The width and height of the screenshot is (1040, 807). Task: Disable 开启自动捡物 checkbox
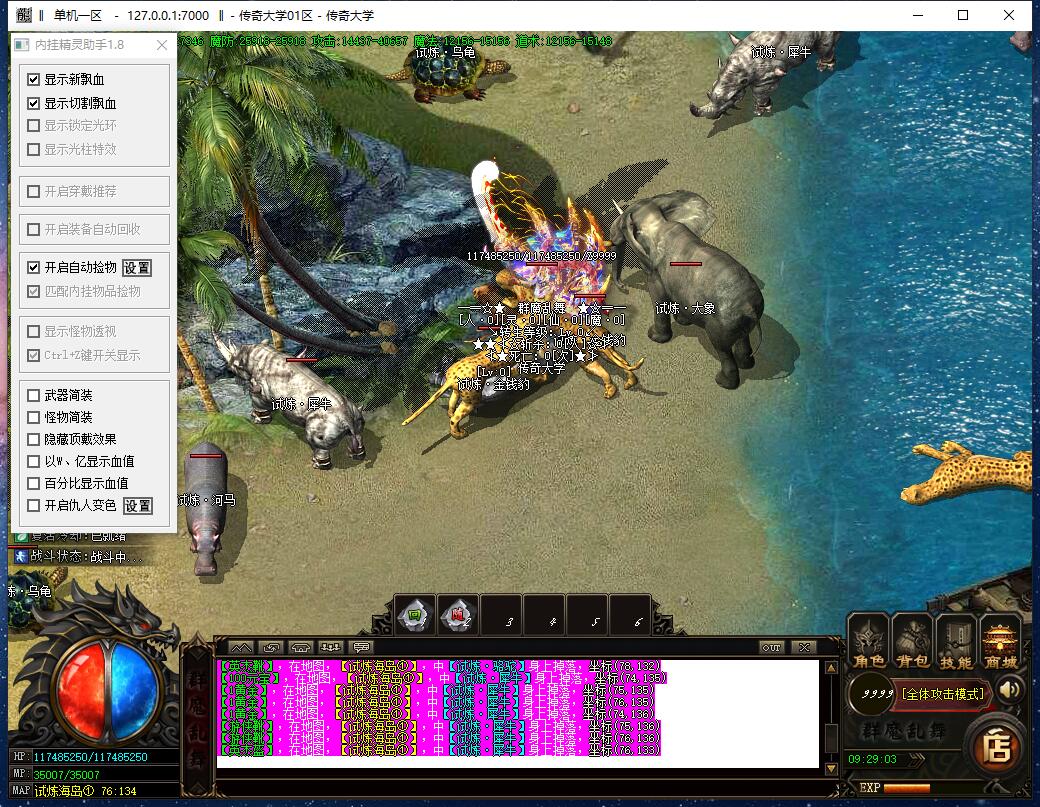point(33,267)
